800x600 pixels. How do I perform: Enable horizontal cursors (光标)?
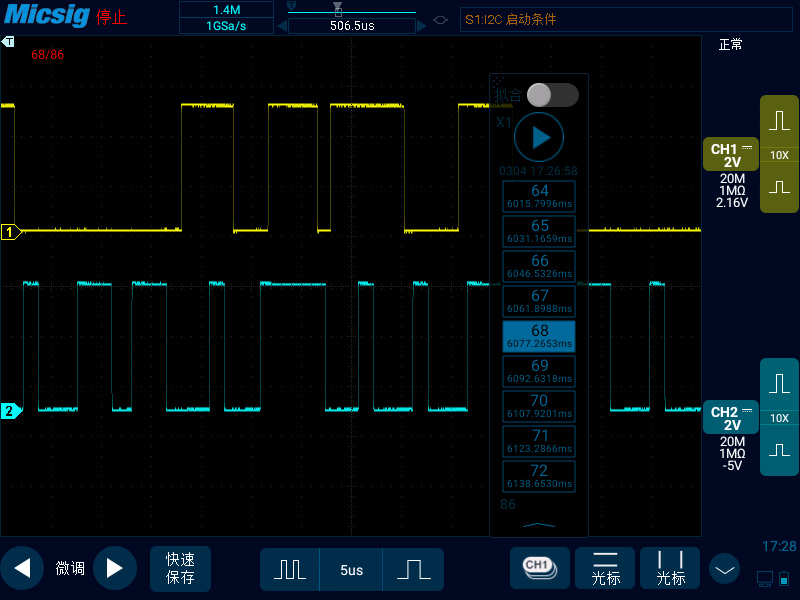click(x=606, y=567)
